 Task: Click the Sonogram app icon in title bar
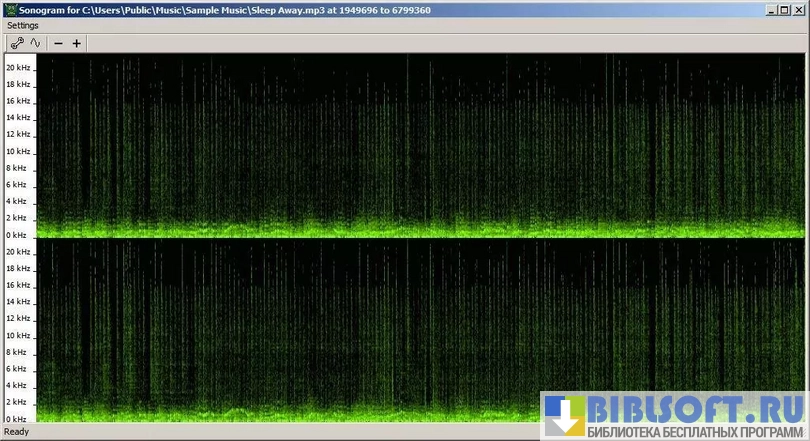[x=9, y=8]
